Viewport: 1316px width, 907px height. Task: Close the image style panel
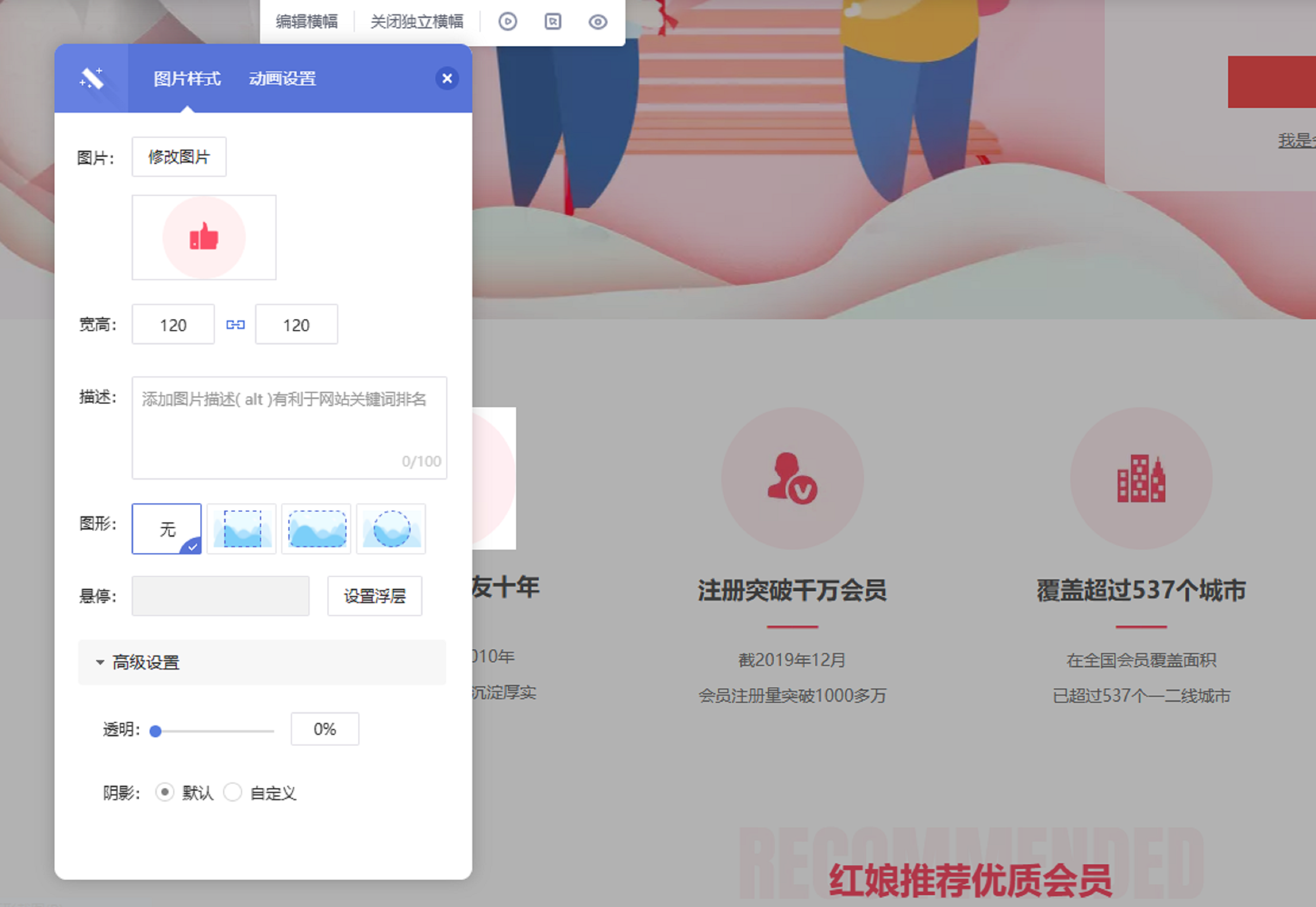(447, 78)
